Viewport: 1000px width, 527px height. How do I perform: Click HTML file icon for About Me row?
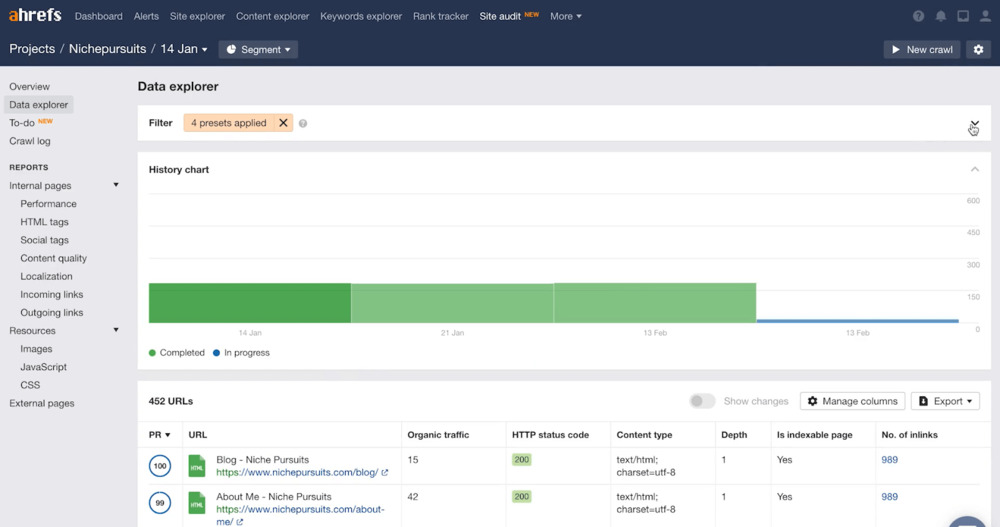[197, 503]
